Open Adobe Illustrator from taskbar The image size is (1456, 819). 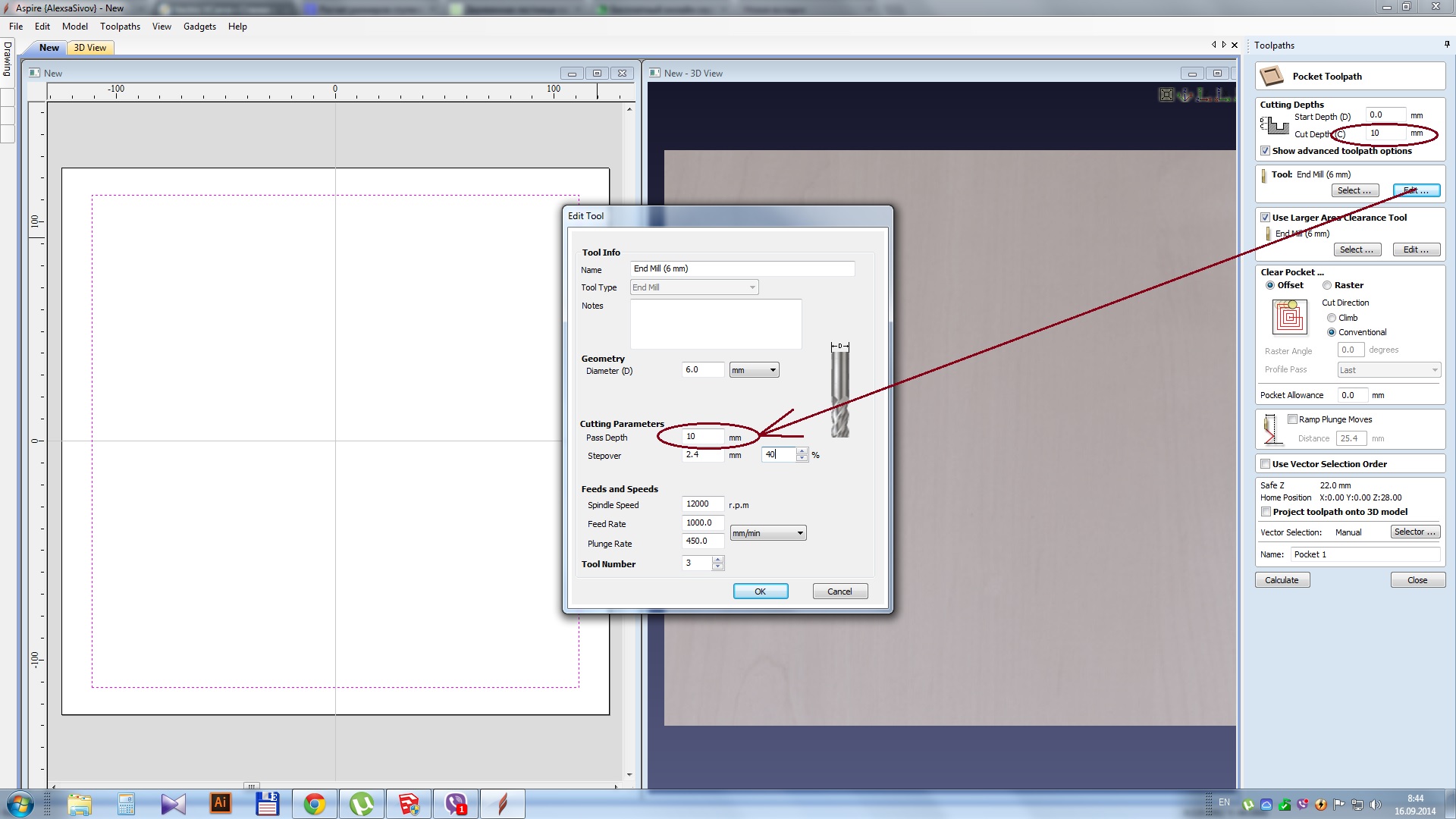point(220,803)
